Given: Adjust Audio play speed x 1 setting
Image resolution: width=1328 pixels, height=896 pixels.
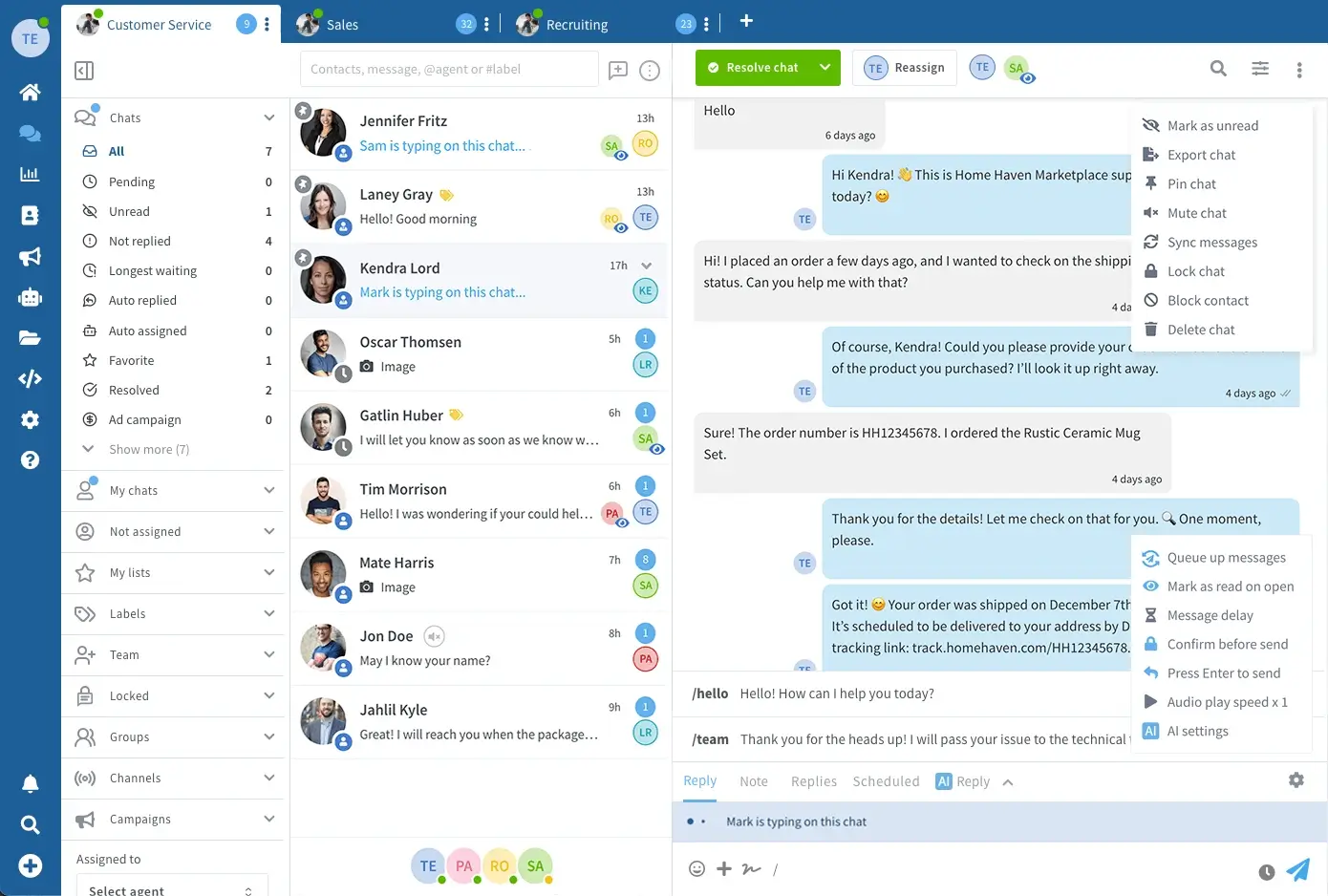Looking at the screenshot, I should click(x=1227, y=701).
